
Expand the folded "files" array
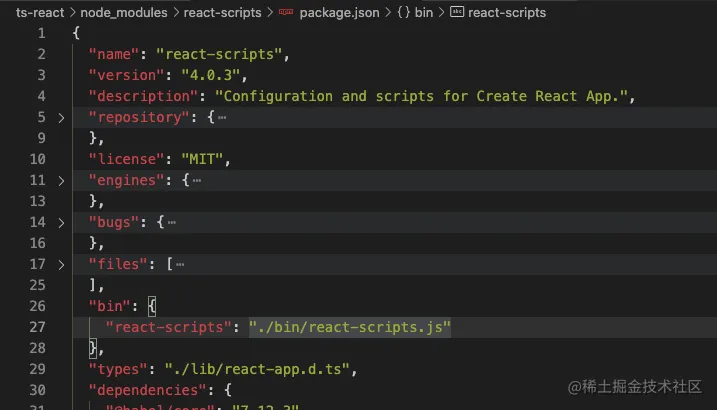[61, 265]
